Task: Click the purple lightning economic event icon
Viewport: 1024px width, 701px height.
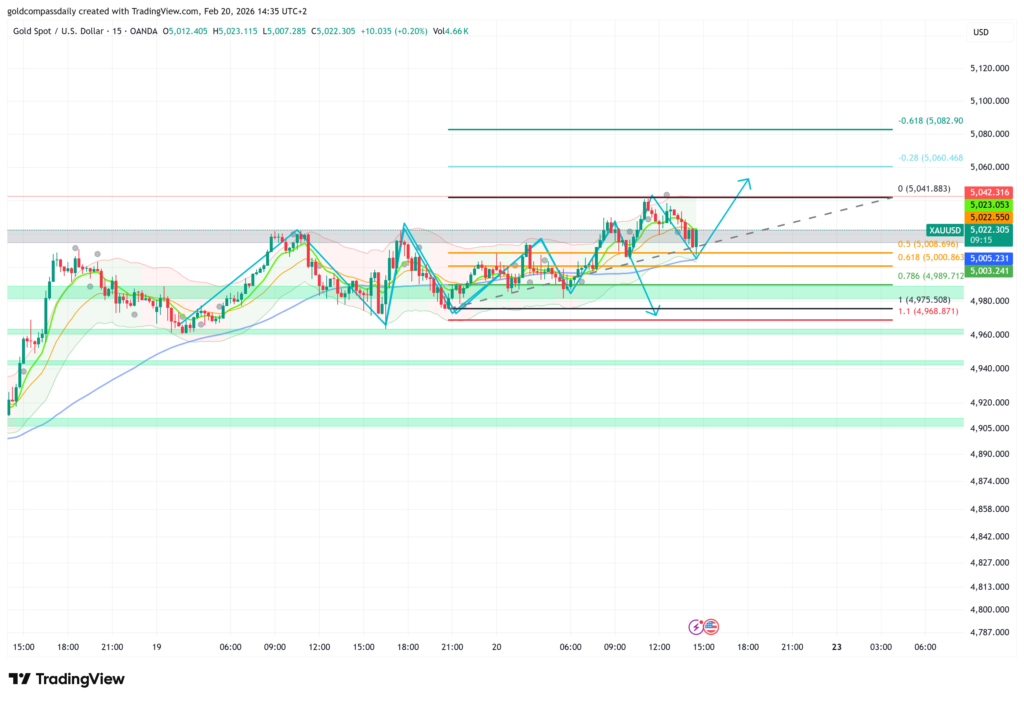Action: tap(694, 627)
